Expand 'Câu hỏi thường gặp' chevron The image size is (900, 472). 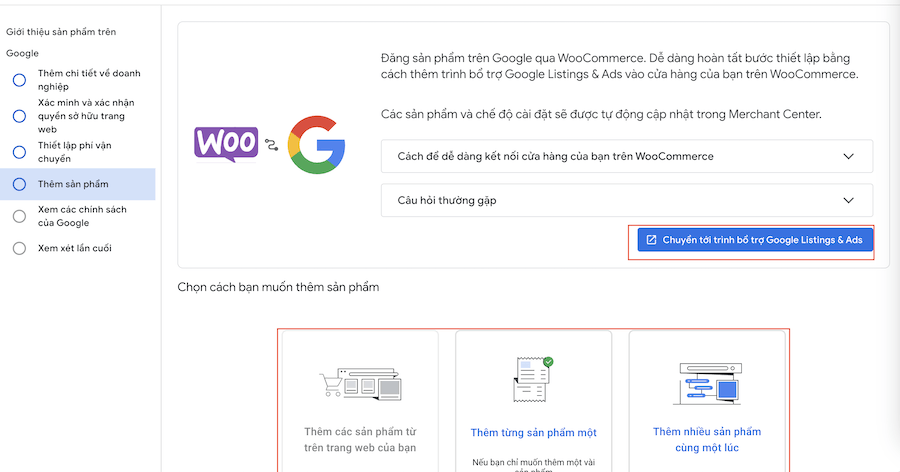848,200
